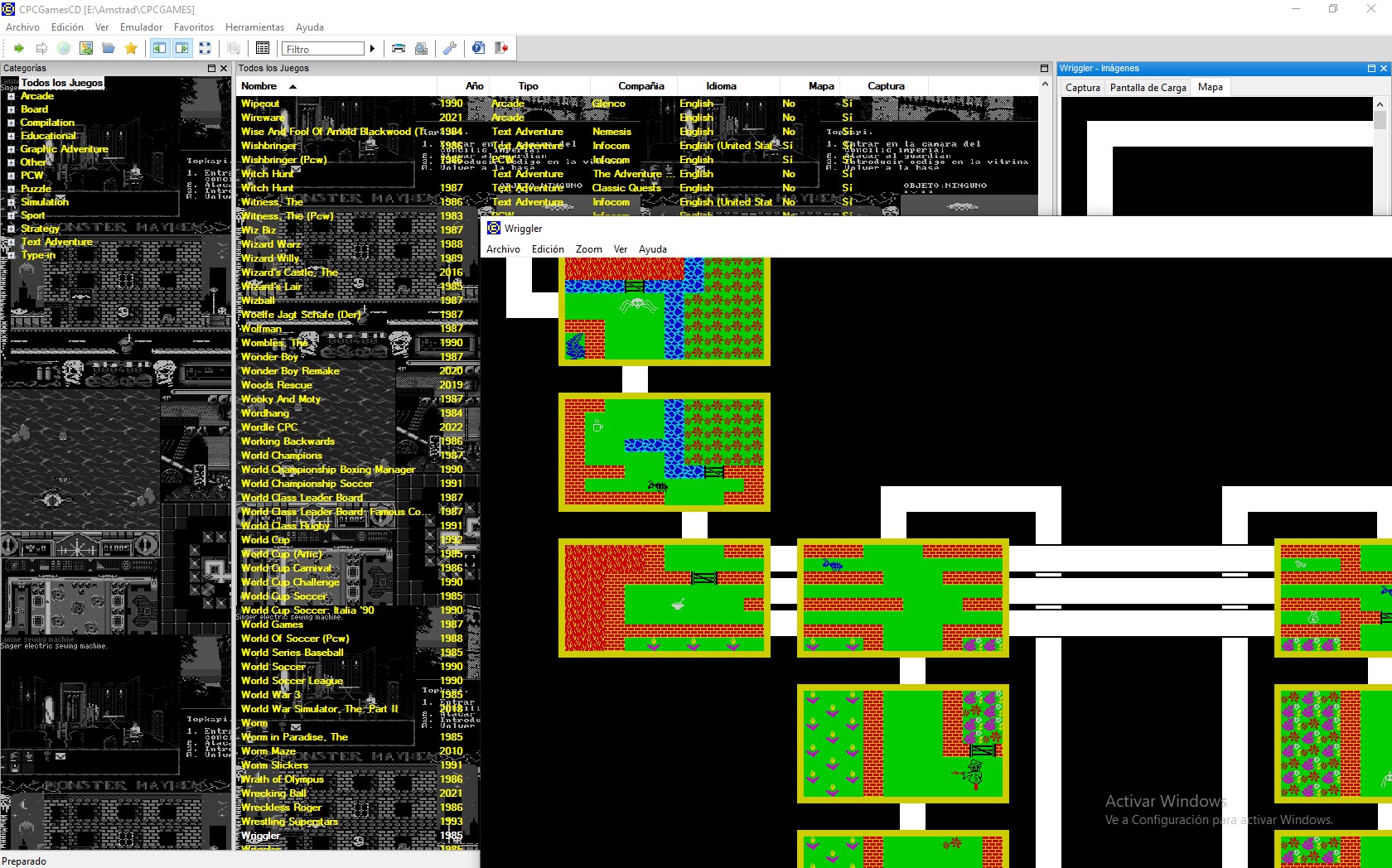Screen dimensions: 1392x868
Task: Open the Herramientas menu
Action: pyautogui.click(x=254, y=27)
